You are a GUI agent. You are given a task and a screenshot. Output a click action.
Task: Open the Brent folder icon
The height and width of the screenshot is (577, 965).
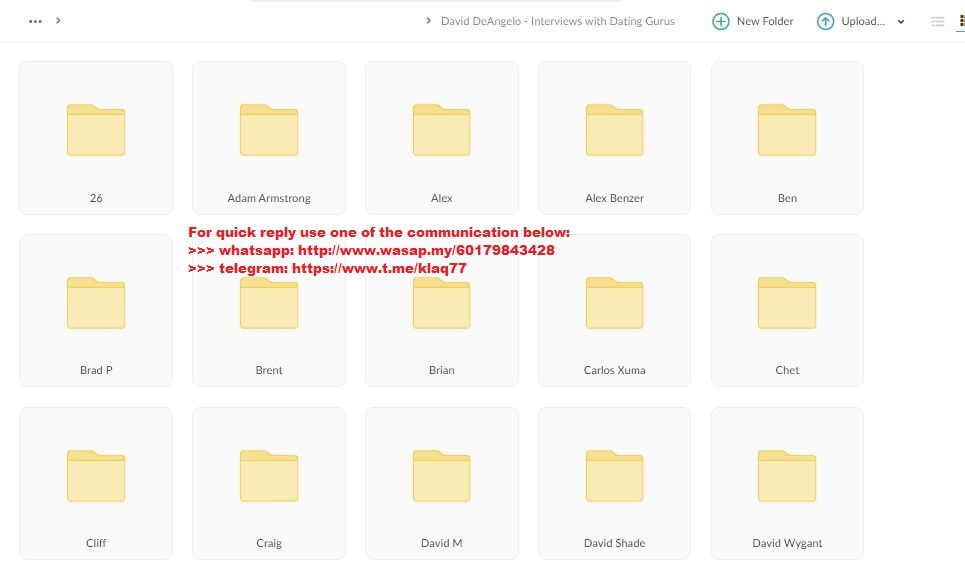tap(269, 303)
